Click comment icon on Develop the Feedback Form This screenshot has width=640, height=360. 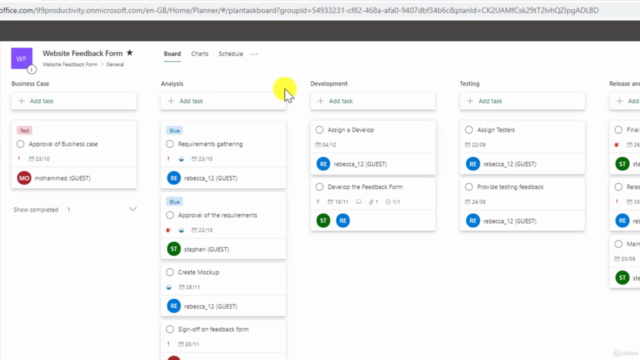(x=358, y=202)
